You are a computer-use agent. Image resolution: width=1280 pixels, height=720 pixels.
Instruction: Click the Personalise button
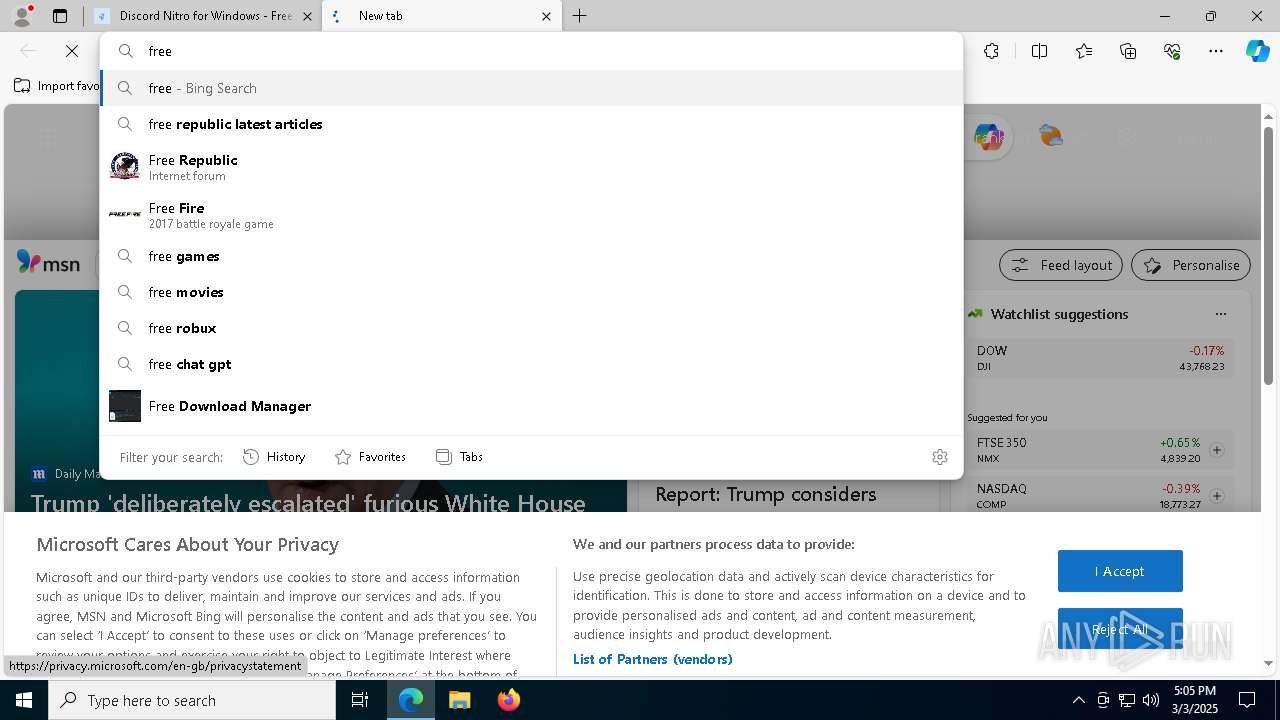click(x=1191, y=265)
